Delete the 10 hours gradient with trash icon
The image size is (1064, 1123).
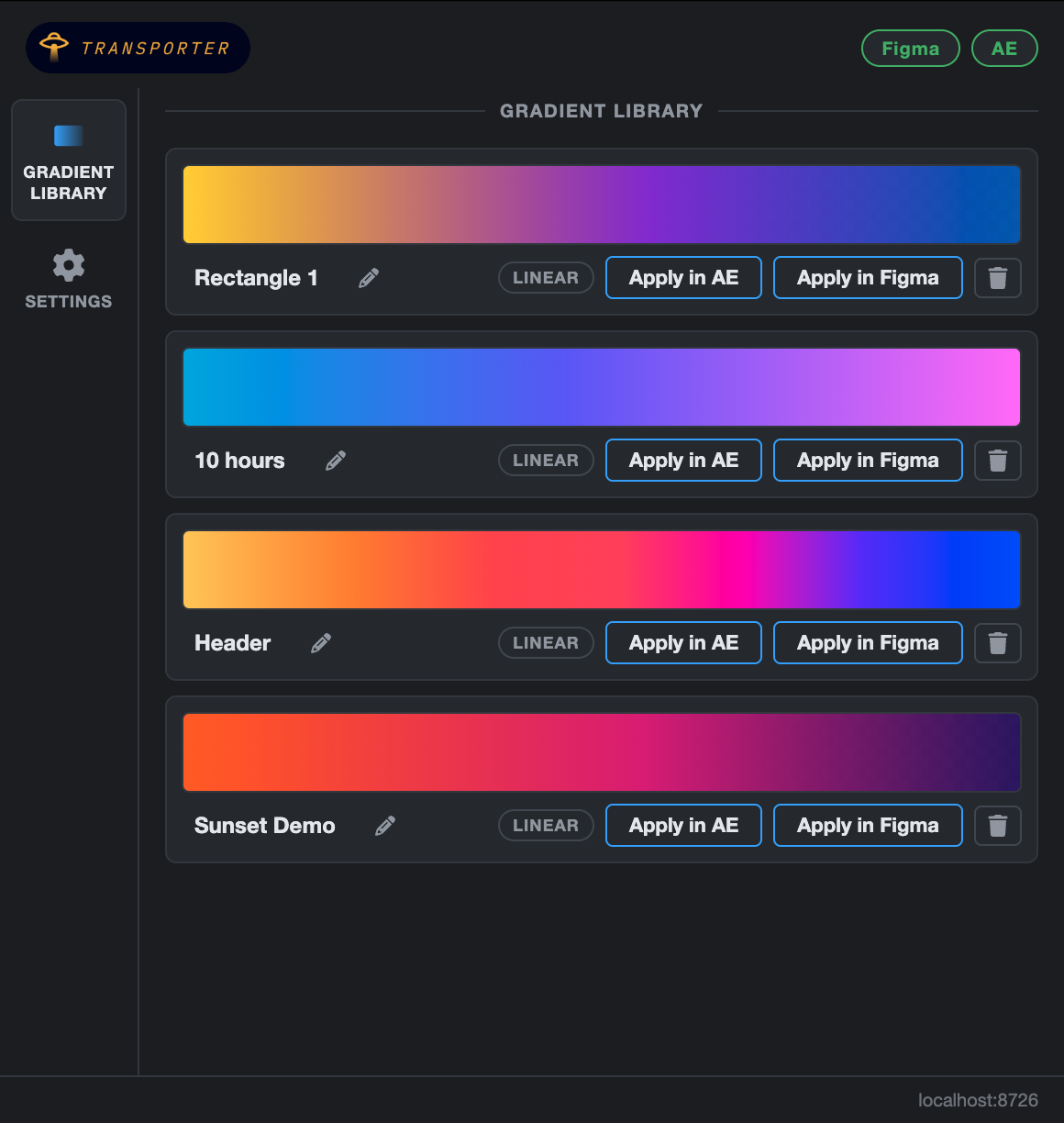[998, 461]
